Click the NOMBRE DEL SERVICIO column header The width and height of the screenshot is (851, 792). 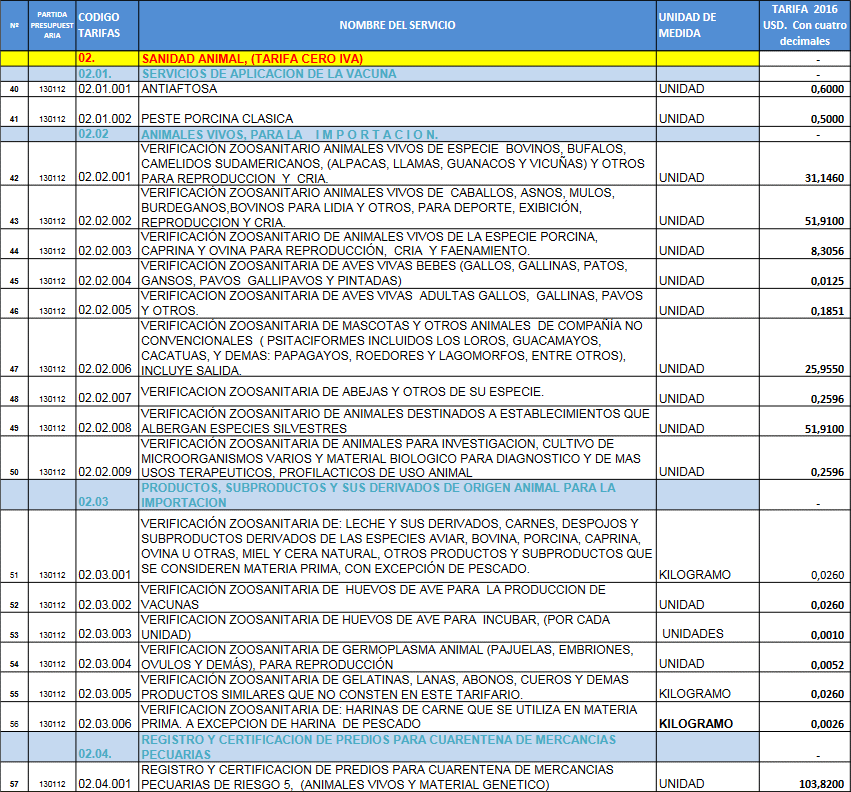tap(396, 24)
